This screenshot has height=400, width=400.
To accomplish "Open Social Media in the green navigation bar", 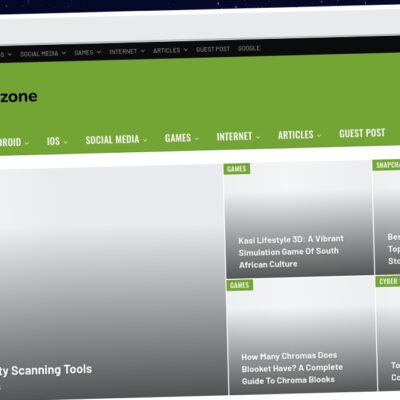I will coord(112,140).
